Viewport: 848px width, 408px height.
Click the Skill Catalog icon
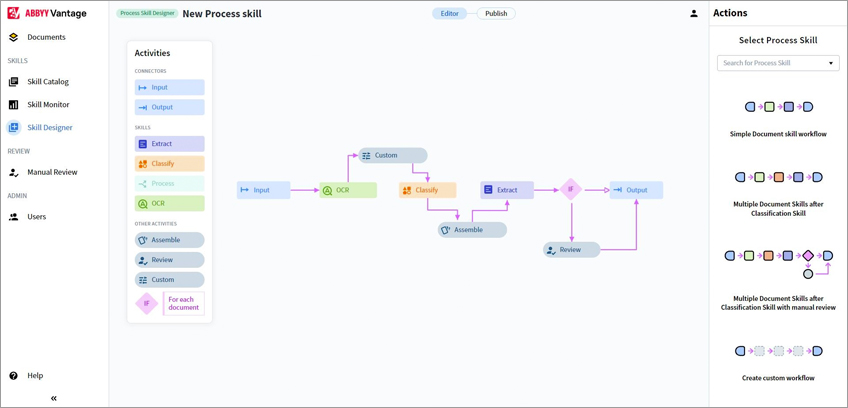[14, 82]
